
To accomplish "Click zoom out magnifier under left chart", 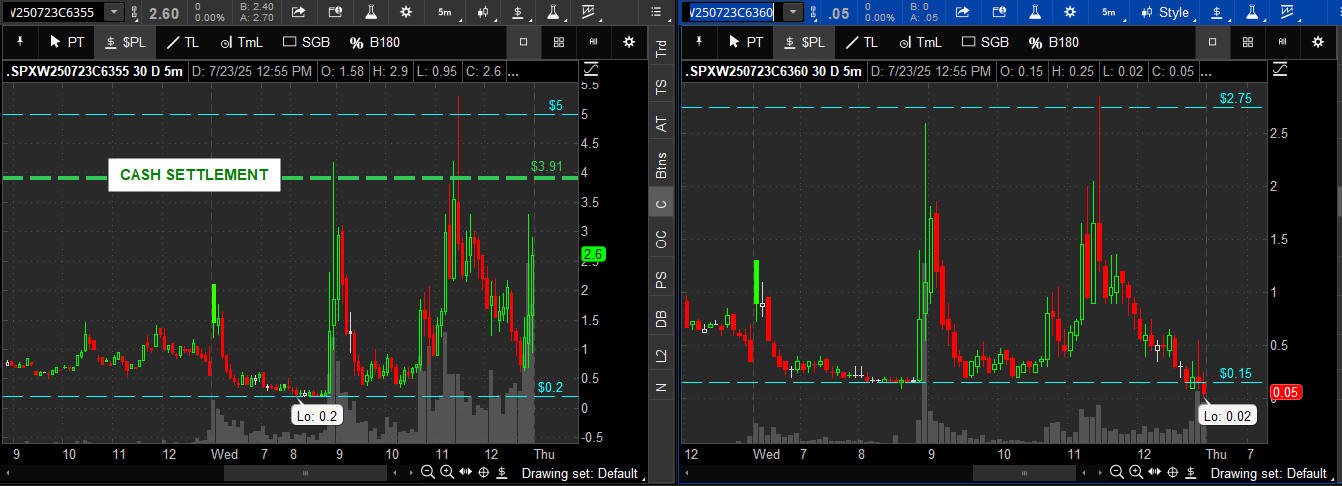I will coord(427,473).
